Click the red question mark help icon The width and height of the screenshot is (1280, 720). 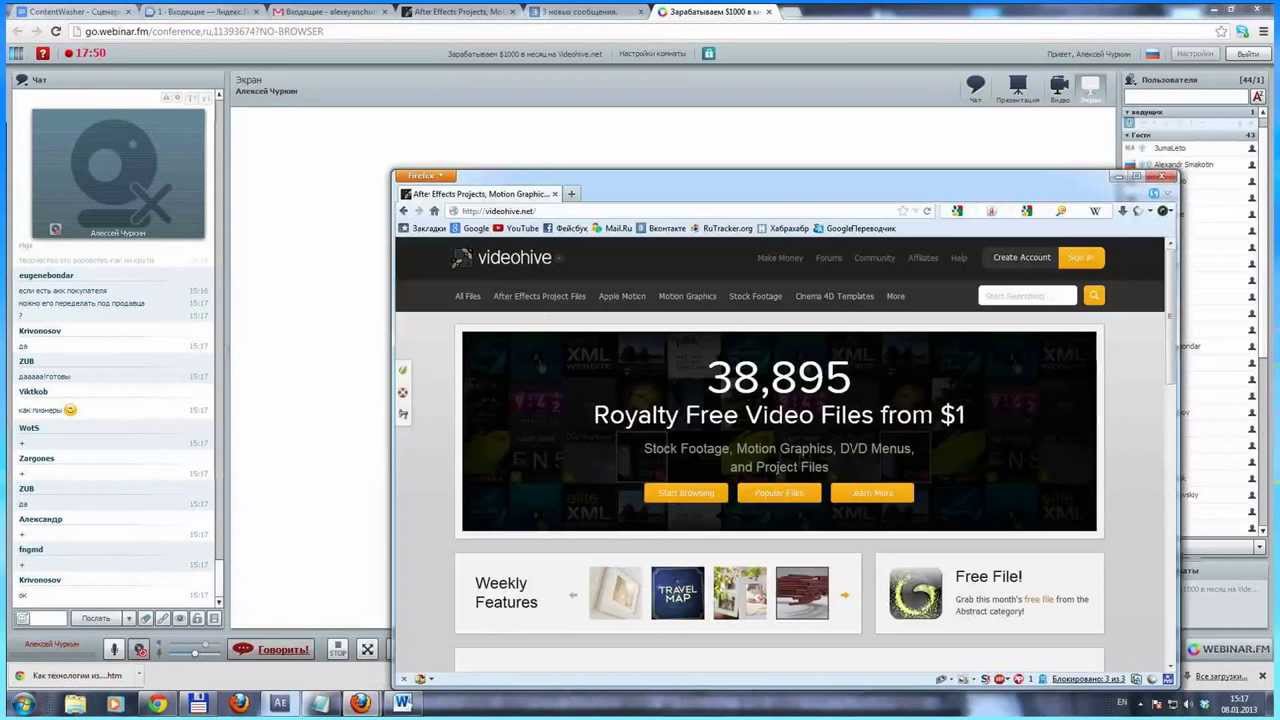(x=42, y=53)
